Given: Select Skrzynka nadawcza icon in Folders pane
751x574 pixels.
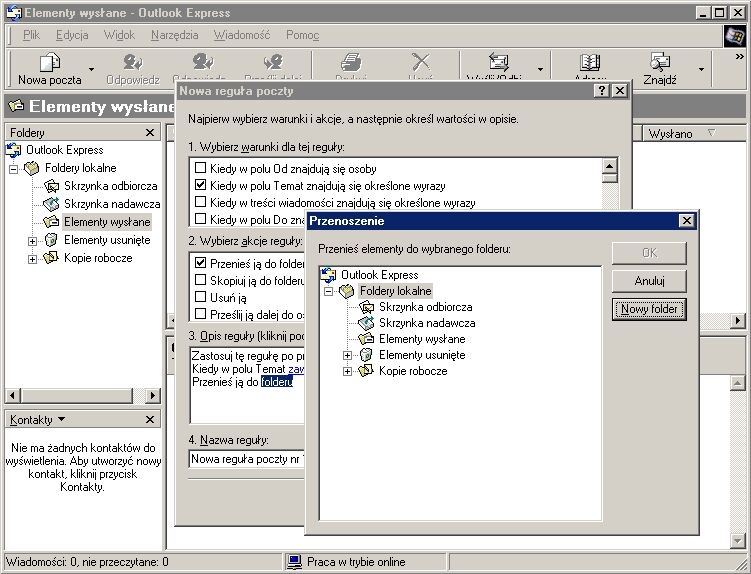Looking at the screenshot, I should pos(51,204).
